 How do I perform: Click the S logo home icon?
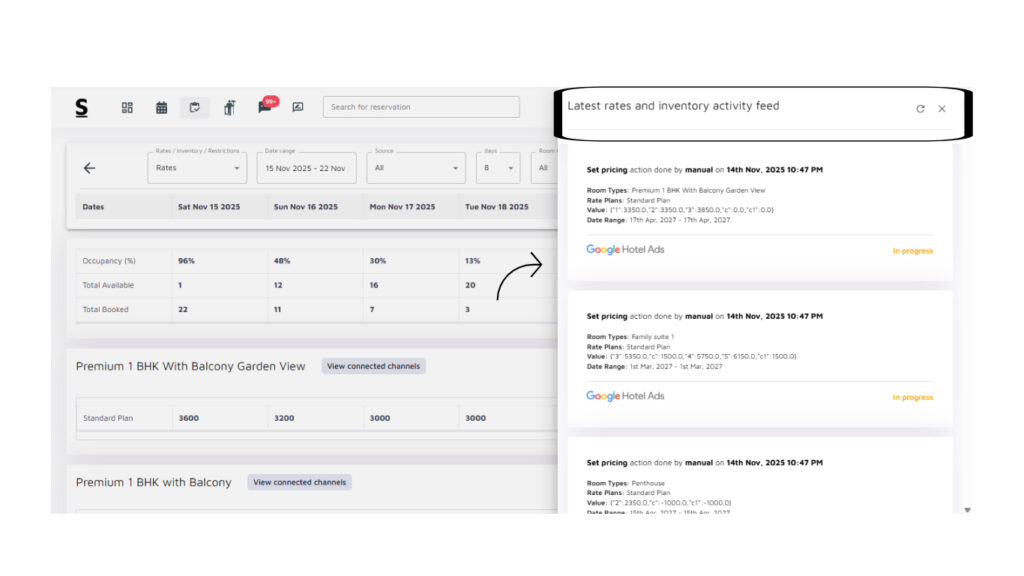[82, 107]
